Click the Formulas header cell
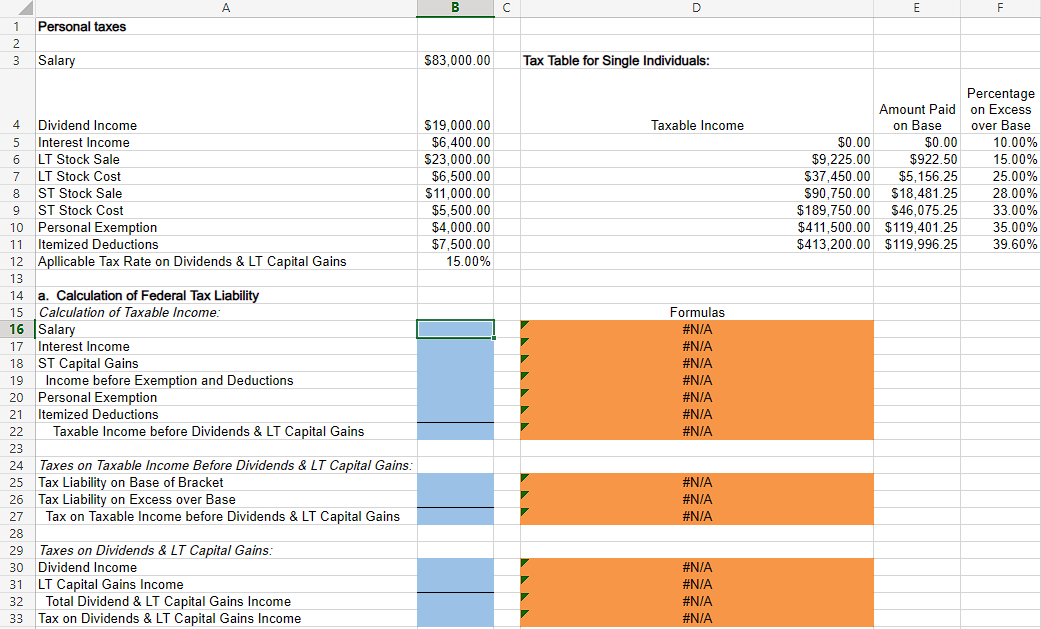1041x629 pixels. click(697, 312)
